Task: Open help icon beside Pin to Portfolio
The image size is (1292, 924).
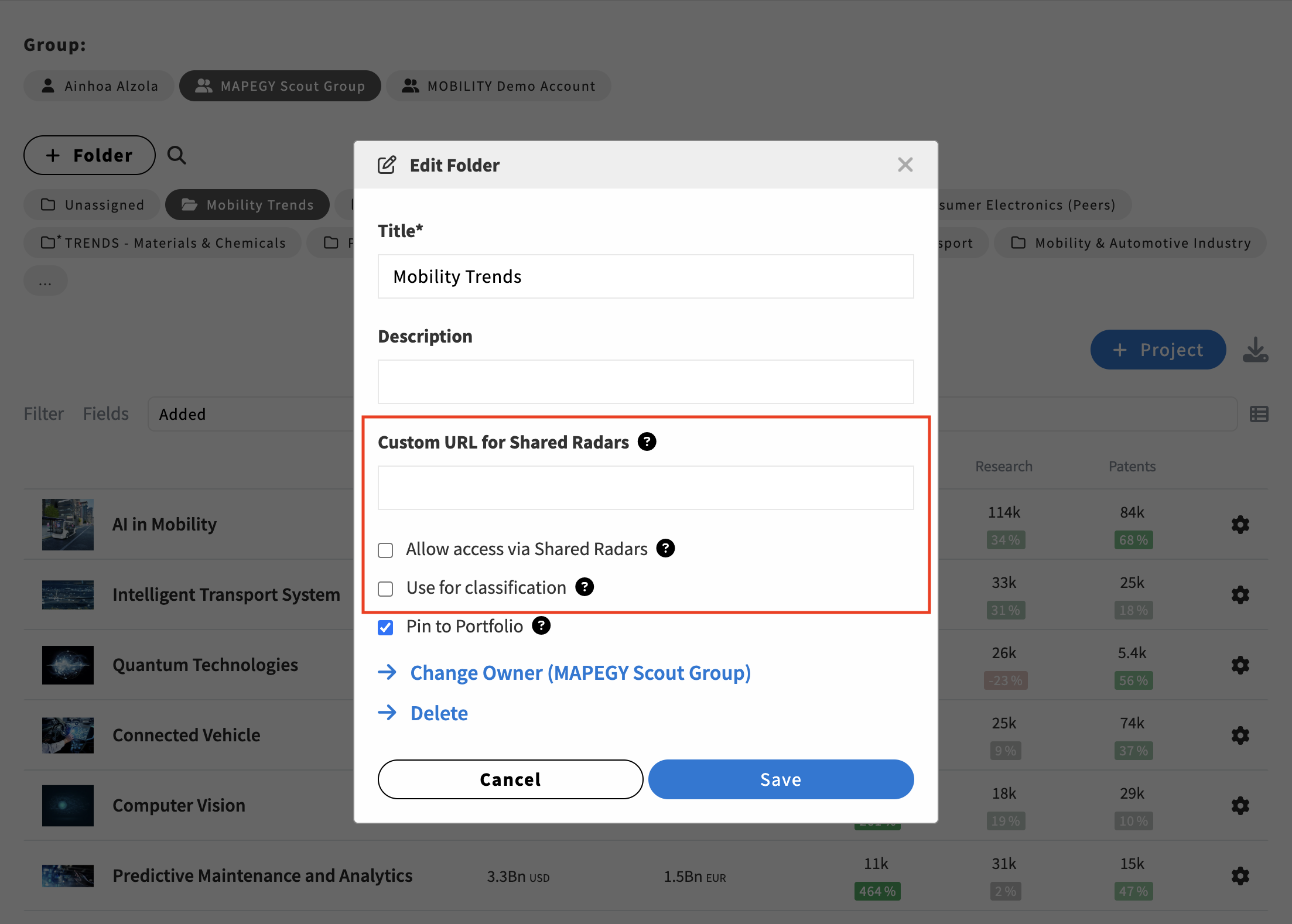Action: (x=541, y=625)
